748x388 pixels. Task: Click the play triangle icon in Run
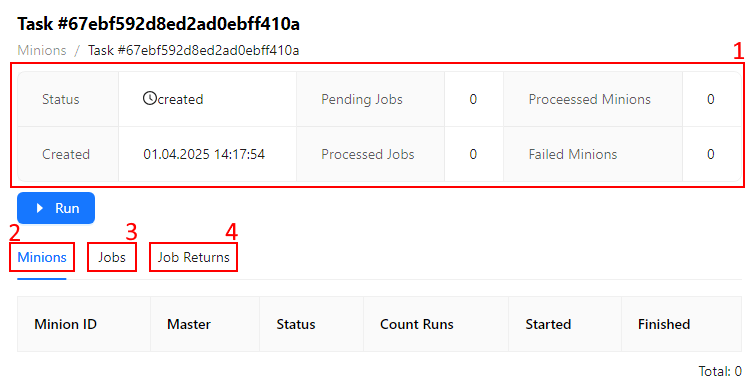(x=40, y=208)
